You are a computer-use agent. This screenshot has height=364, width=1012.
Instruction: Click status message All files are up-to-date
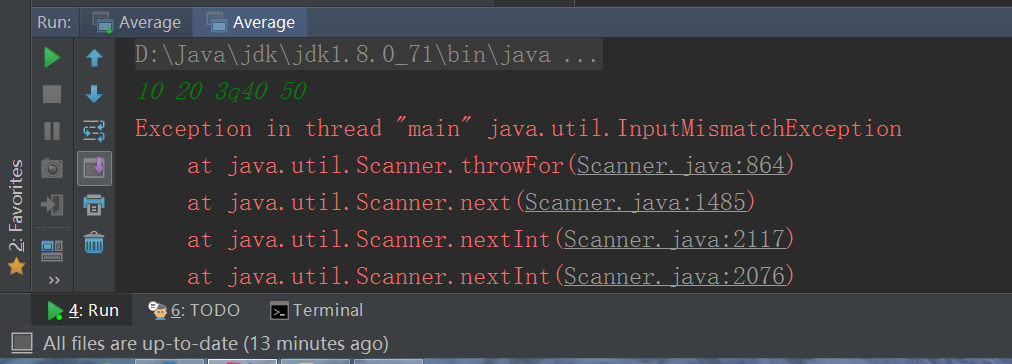[216, 343]
